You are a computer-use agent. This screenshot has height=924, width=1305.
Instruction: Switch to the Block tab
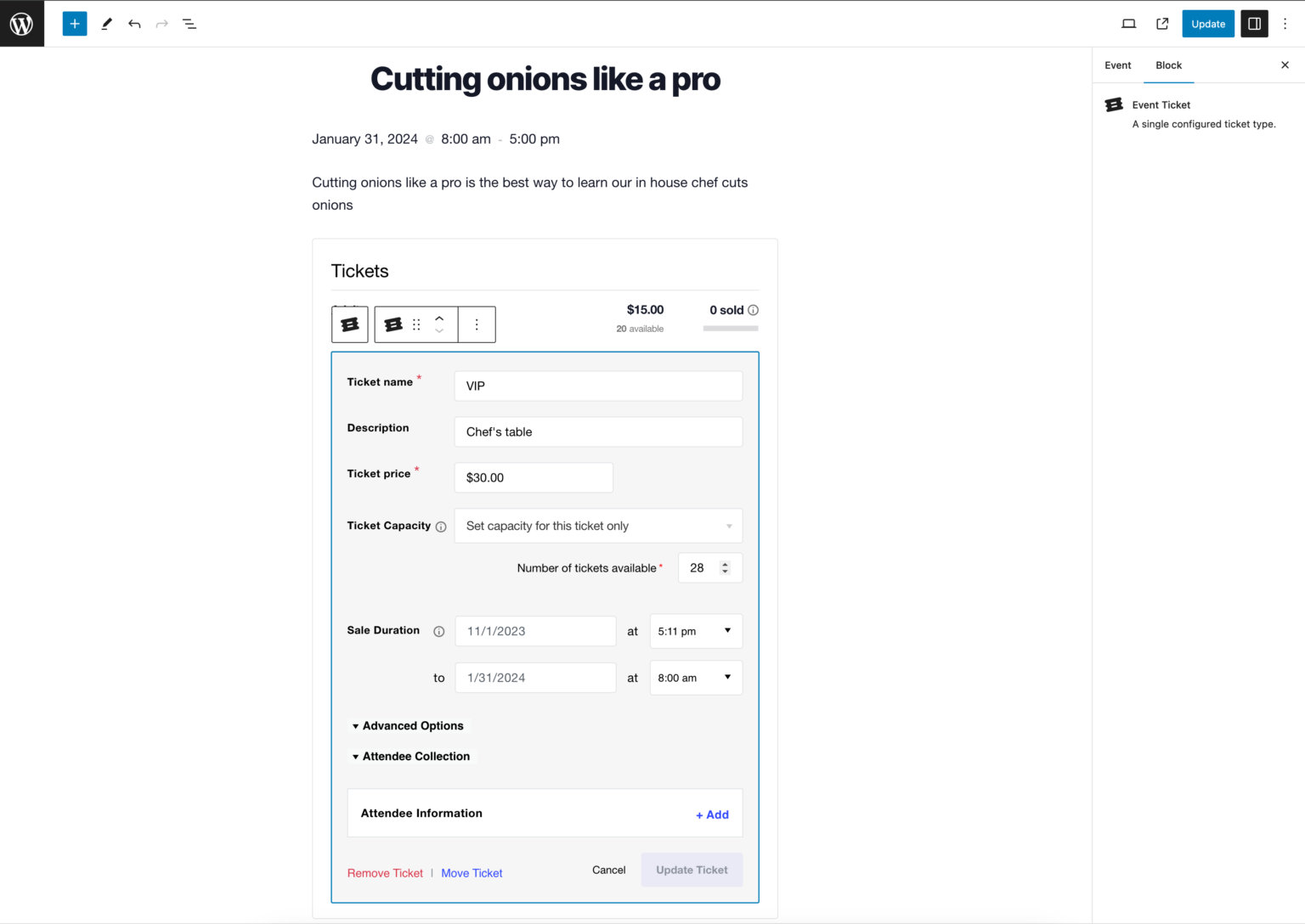point(1168,65)
